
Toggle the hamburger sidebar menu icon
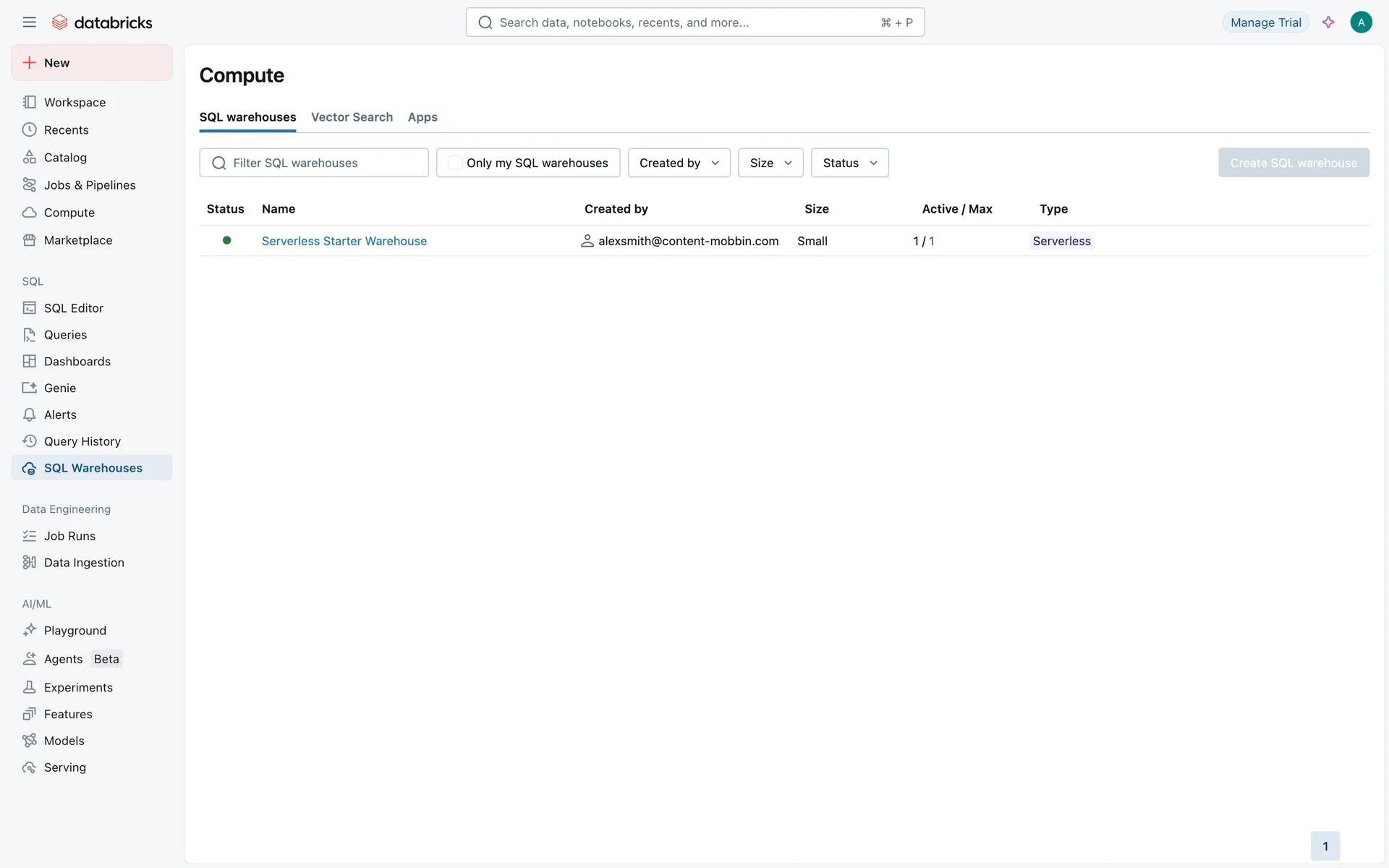(29, 22)
